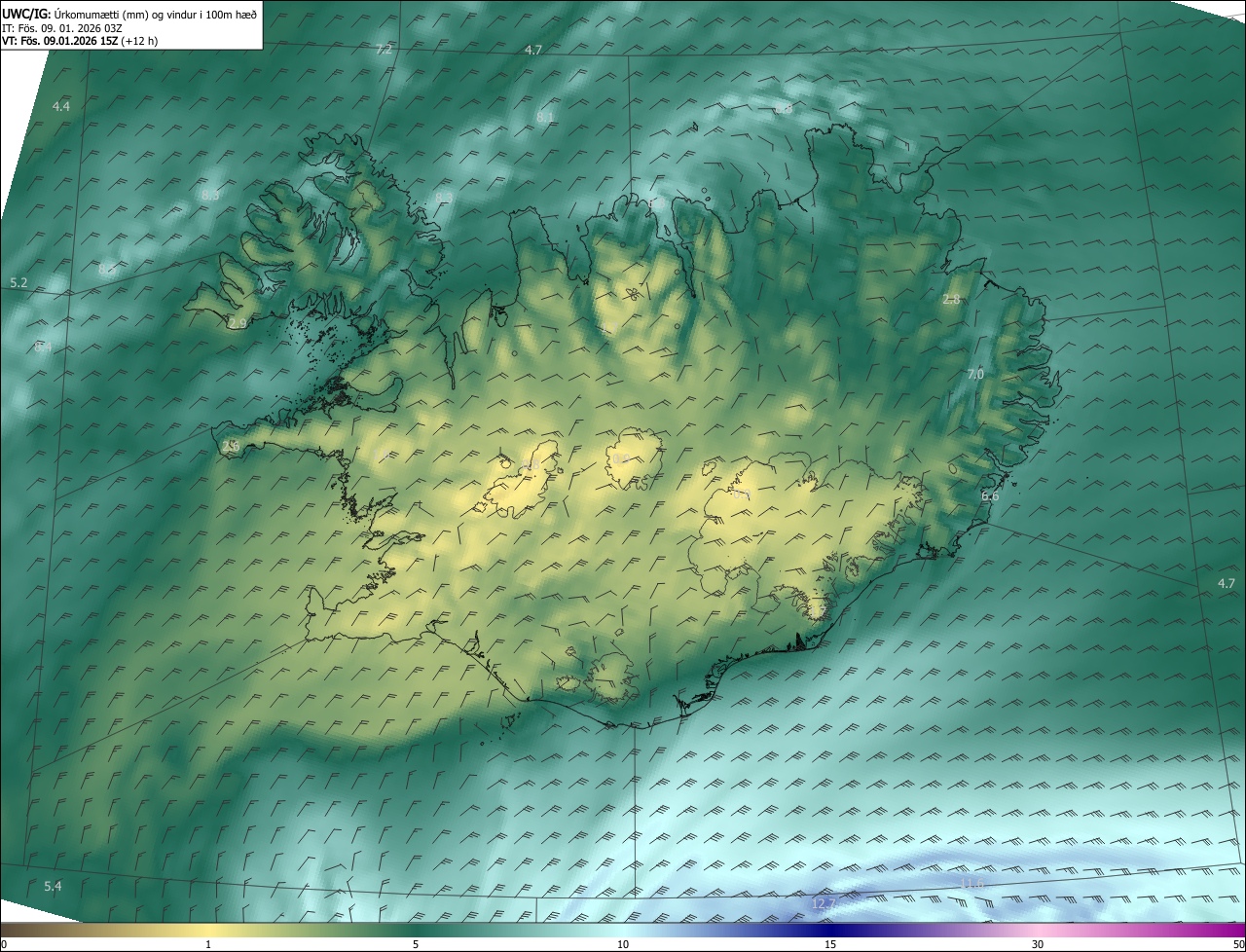
Task: Click the 10 tick on the color scale
Action: 623,944
